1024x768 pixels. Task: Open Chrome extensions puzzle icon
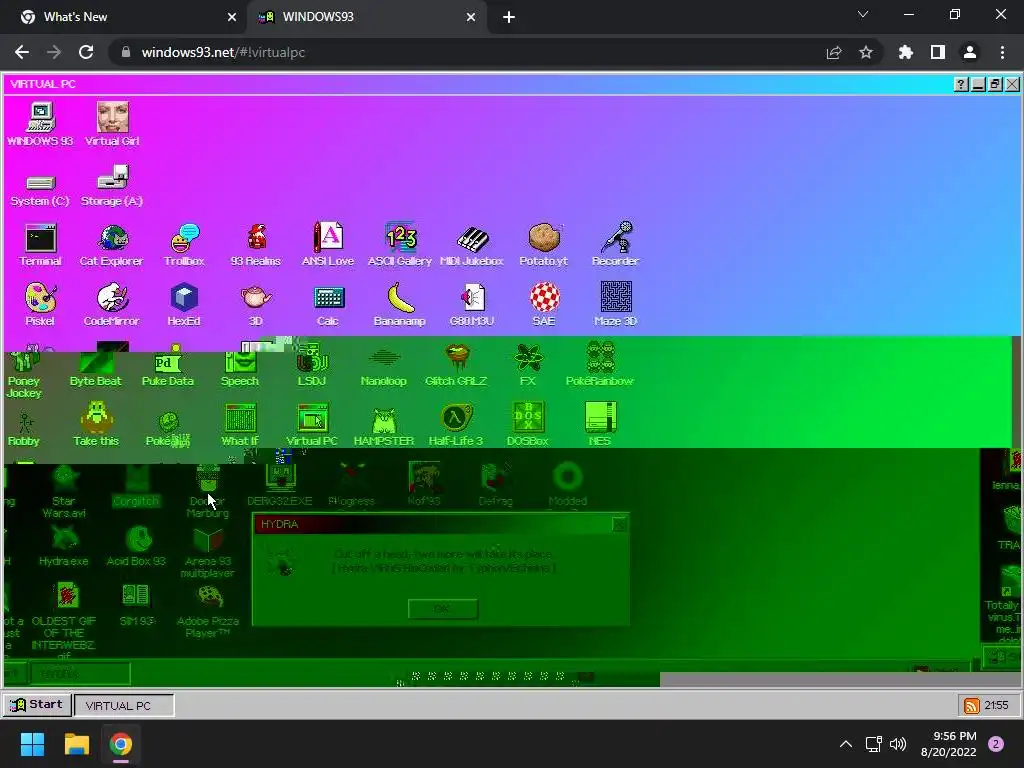905,52
